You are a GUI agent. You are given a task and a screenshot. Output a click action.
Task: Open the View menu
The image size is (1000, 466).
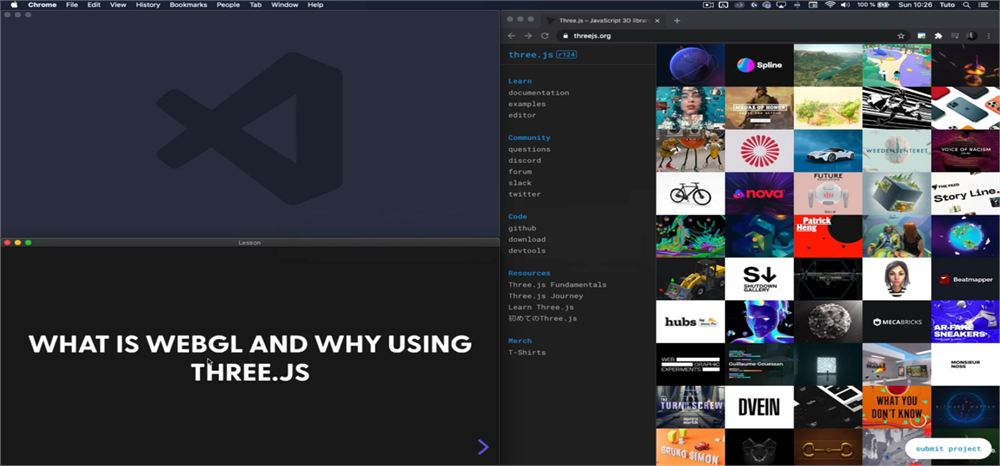click(118, 4)
